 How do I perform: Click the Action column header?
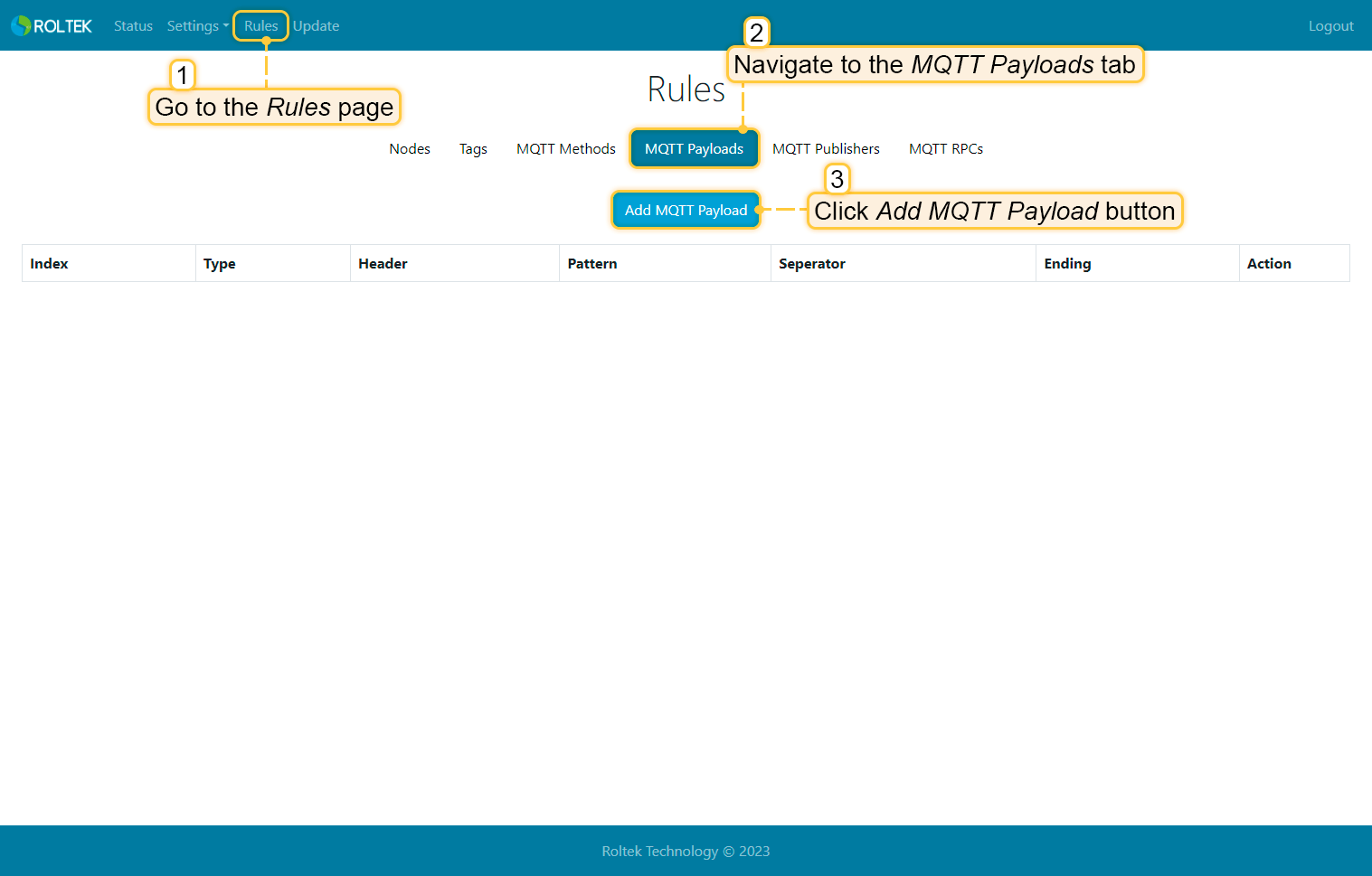click(1269, 264)
